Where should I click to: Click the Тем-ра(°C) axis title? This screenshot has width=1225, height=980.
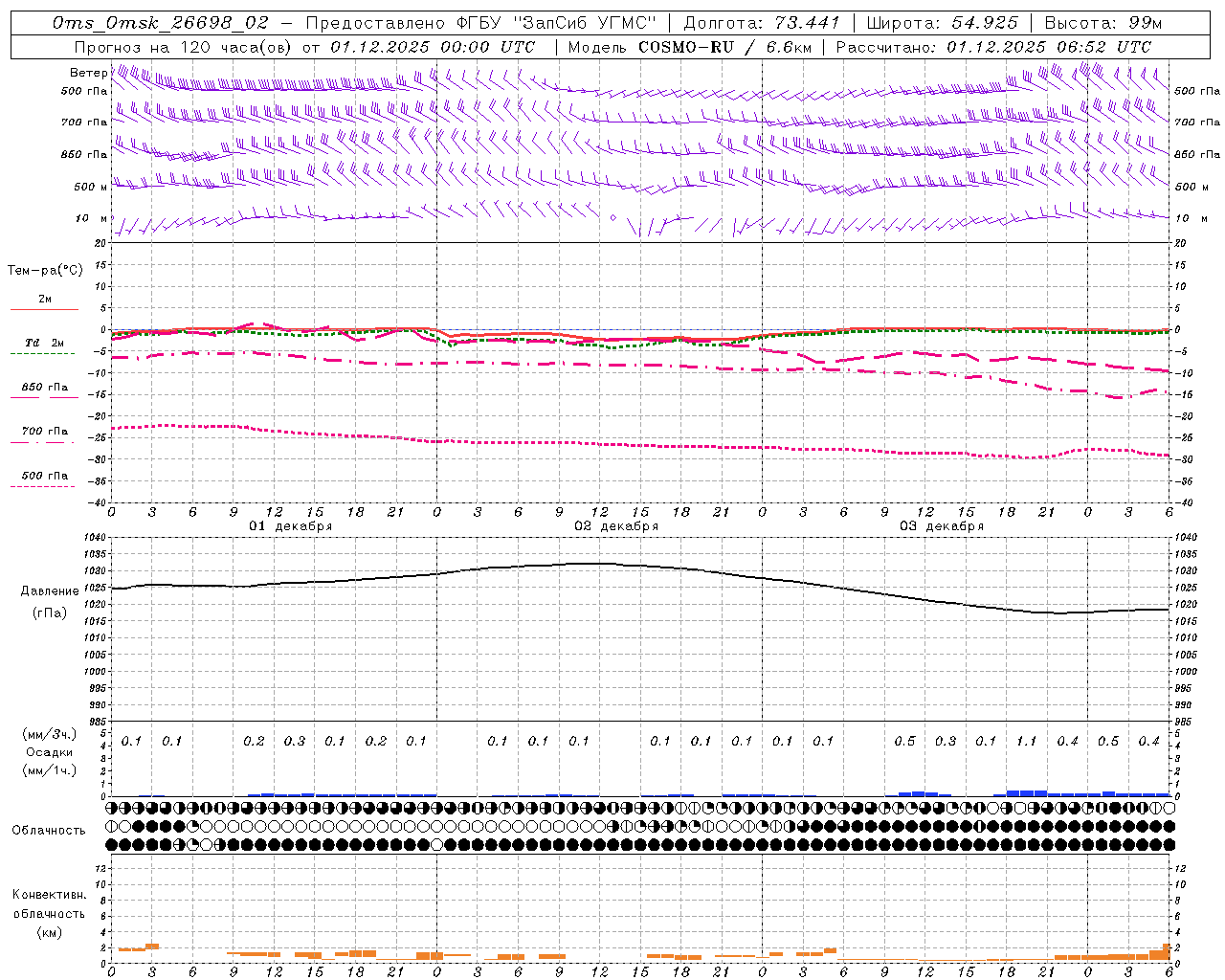pyautogui.click(x=45, y=271)
